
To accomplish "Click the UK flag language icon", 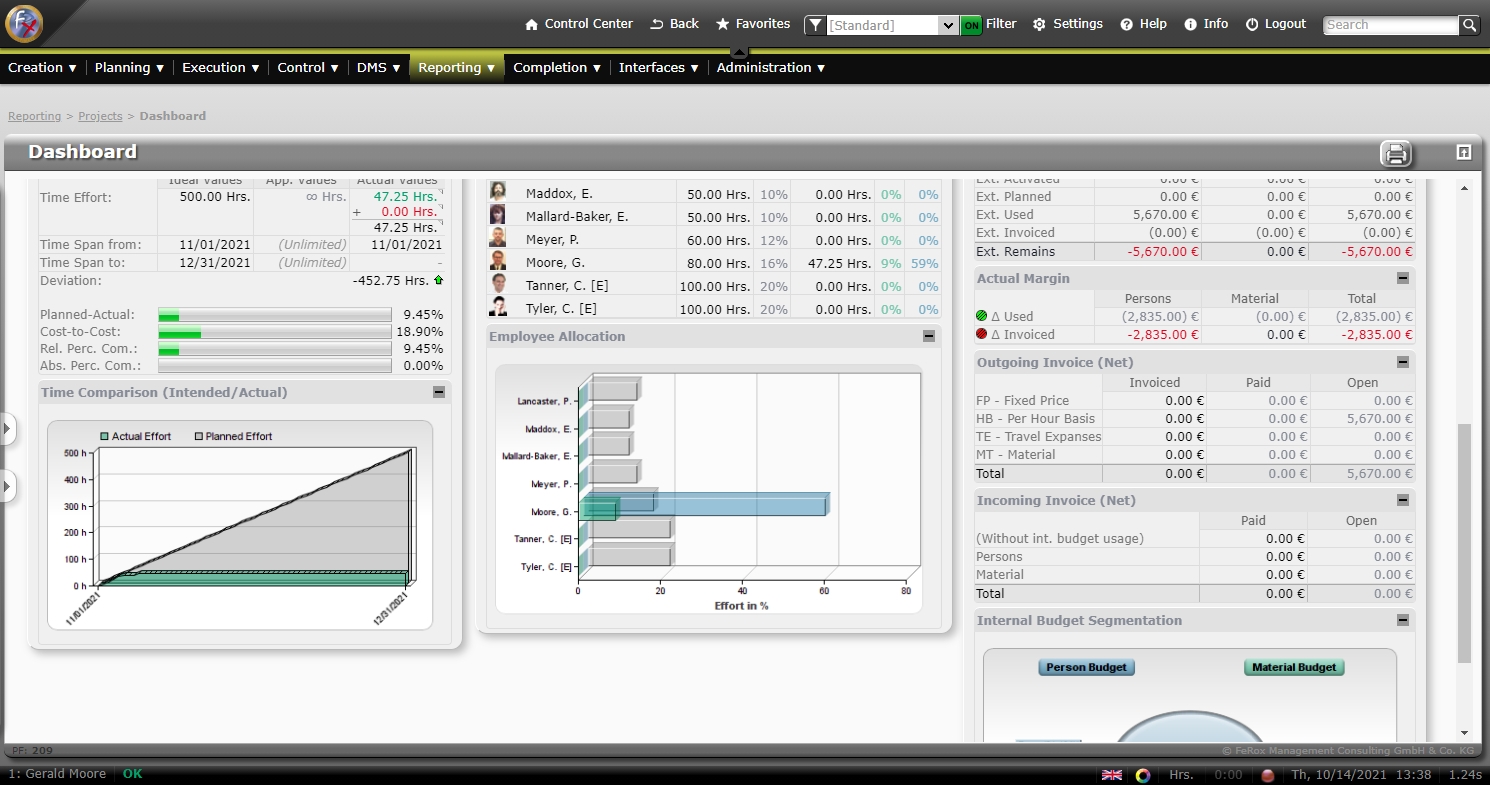I will click(1112, 775).
